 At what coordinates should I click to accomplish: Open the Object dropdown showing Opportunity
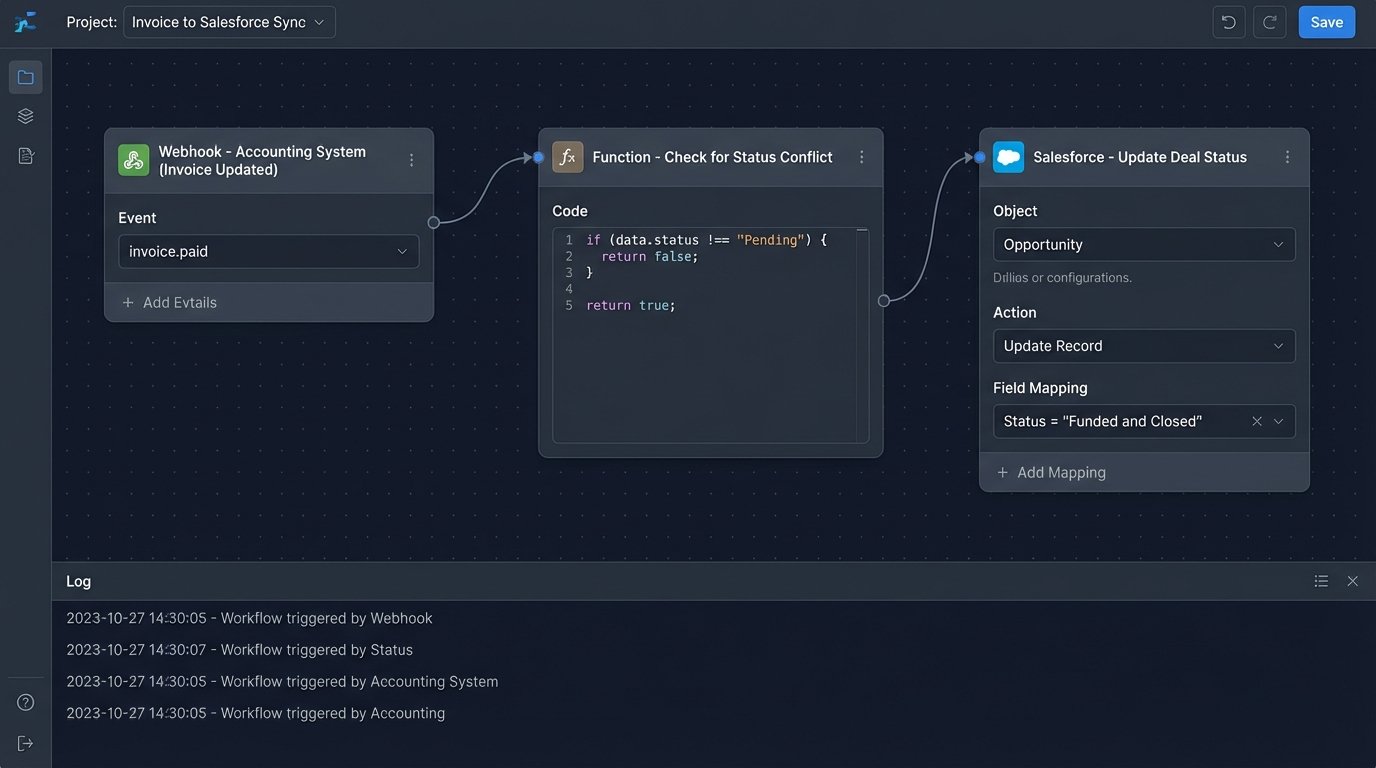point(1144,244)
